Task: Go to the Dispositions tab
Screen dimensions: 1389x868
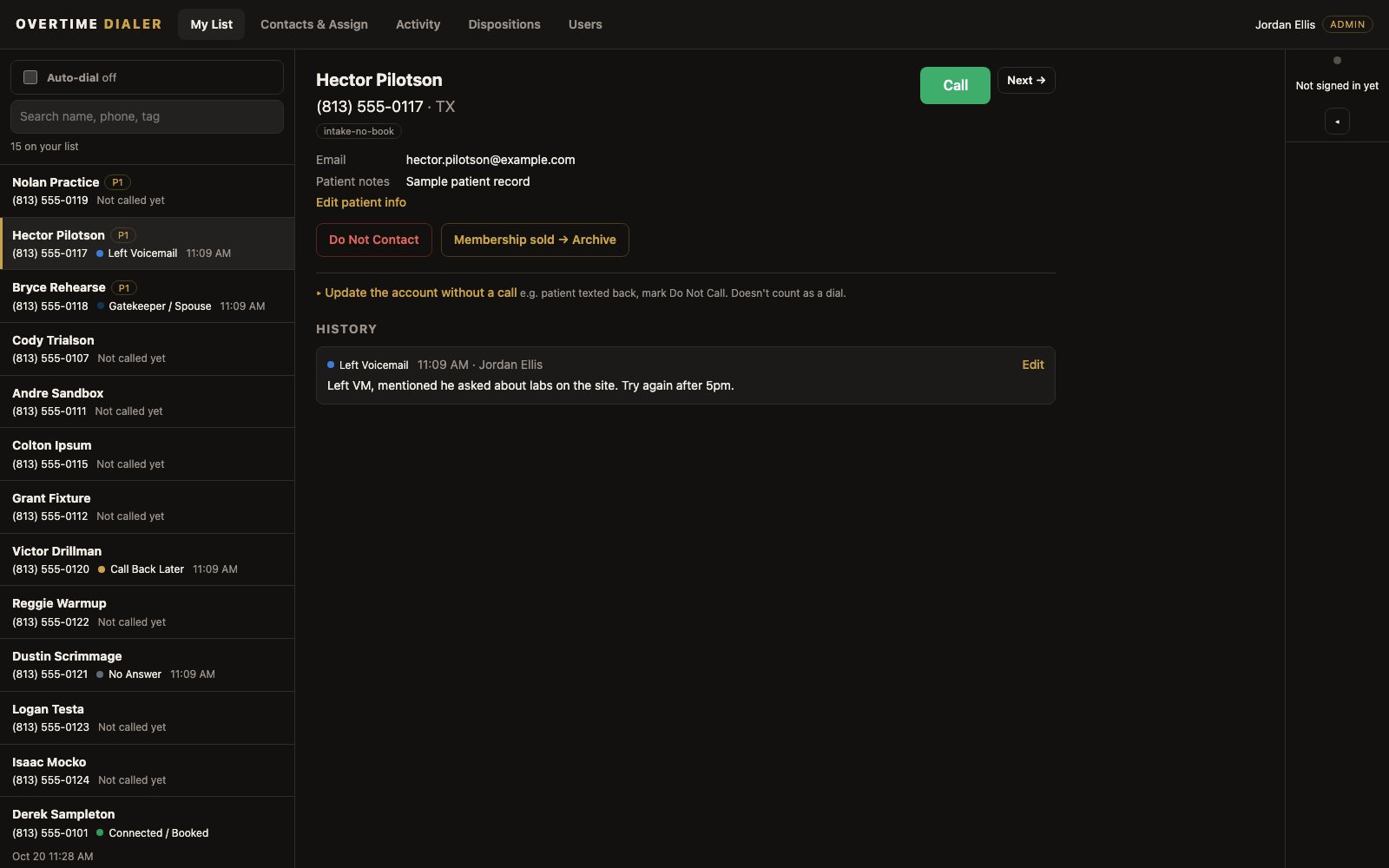Action: point(504,24)
